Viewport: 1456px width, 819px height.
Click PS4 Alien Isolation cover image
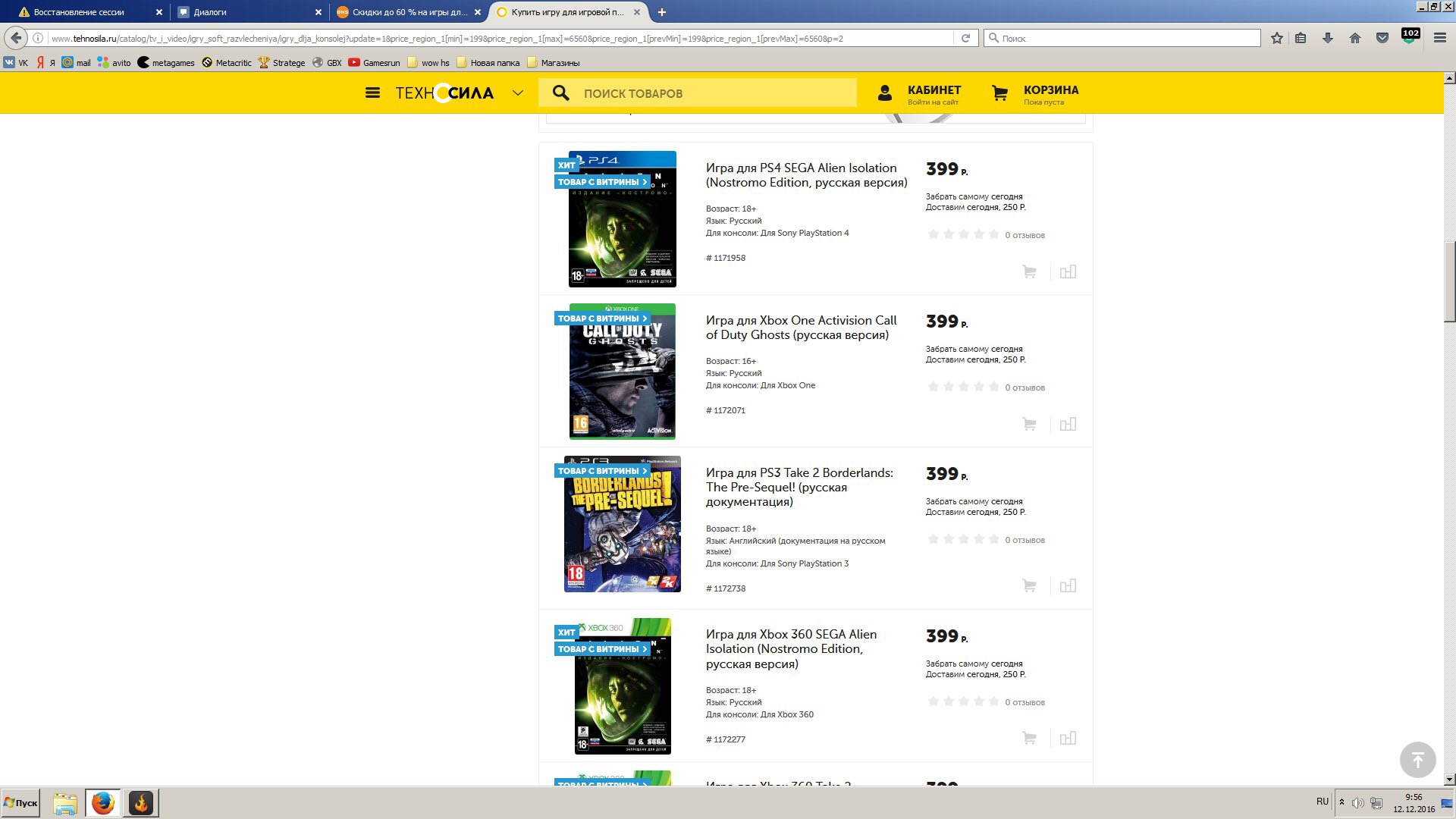(622, 219)
